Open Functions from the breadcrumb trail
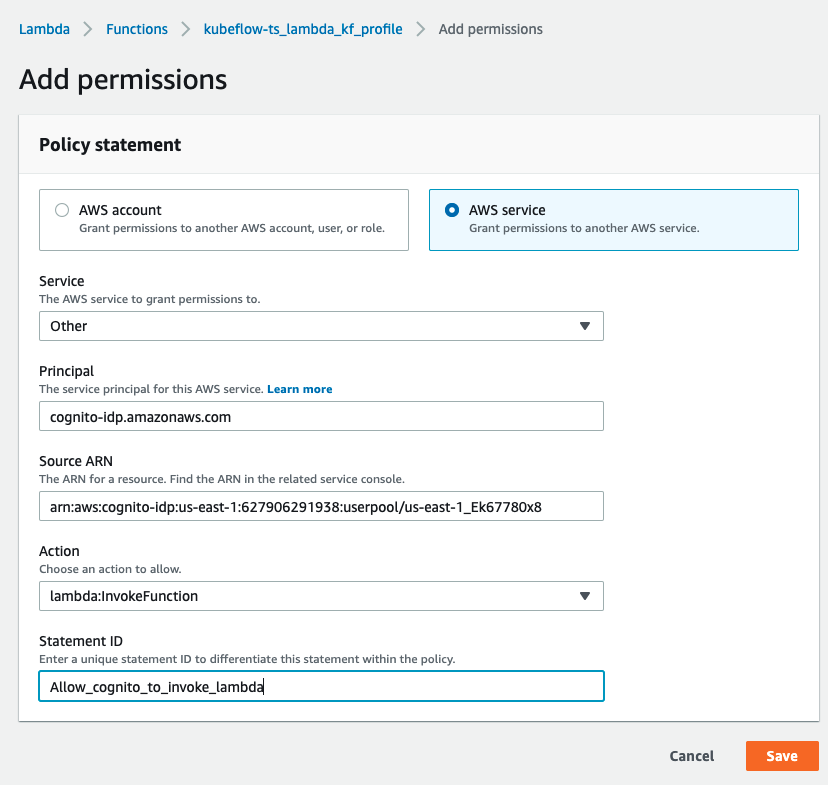Screen dimensions: 828x785 pyautogui.click(x=137, y=29)
